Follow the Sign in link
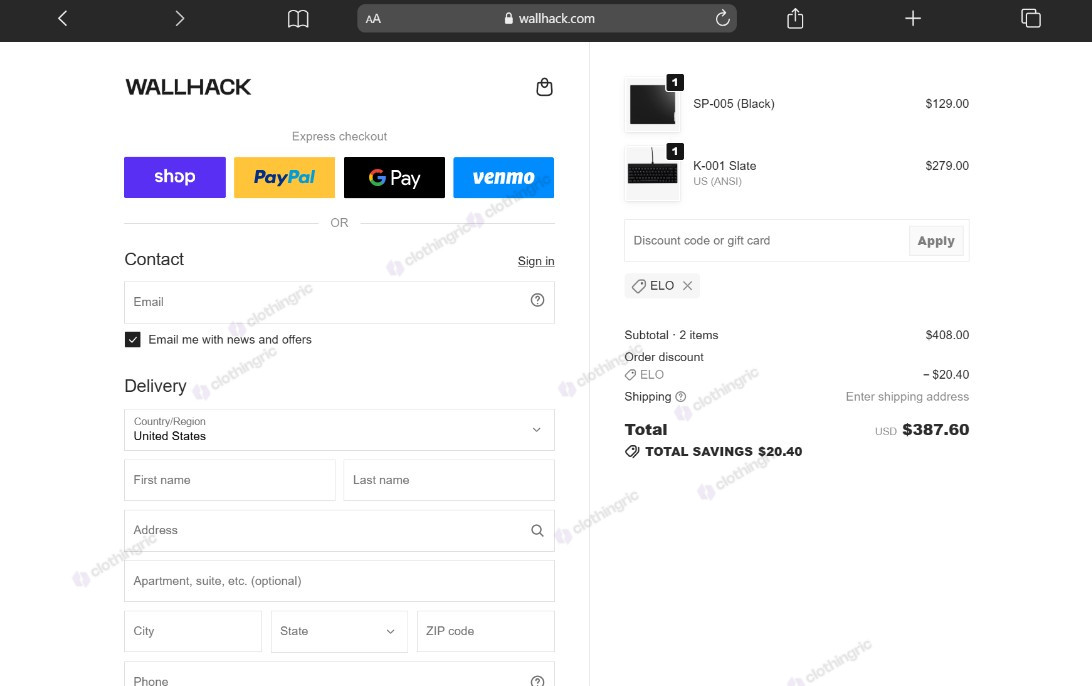This screenshot has width=1092, height=686. click(536, 261)
